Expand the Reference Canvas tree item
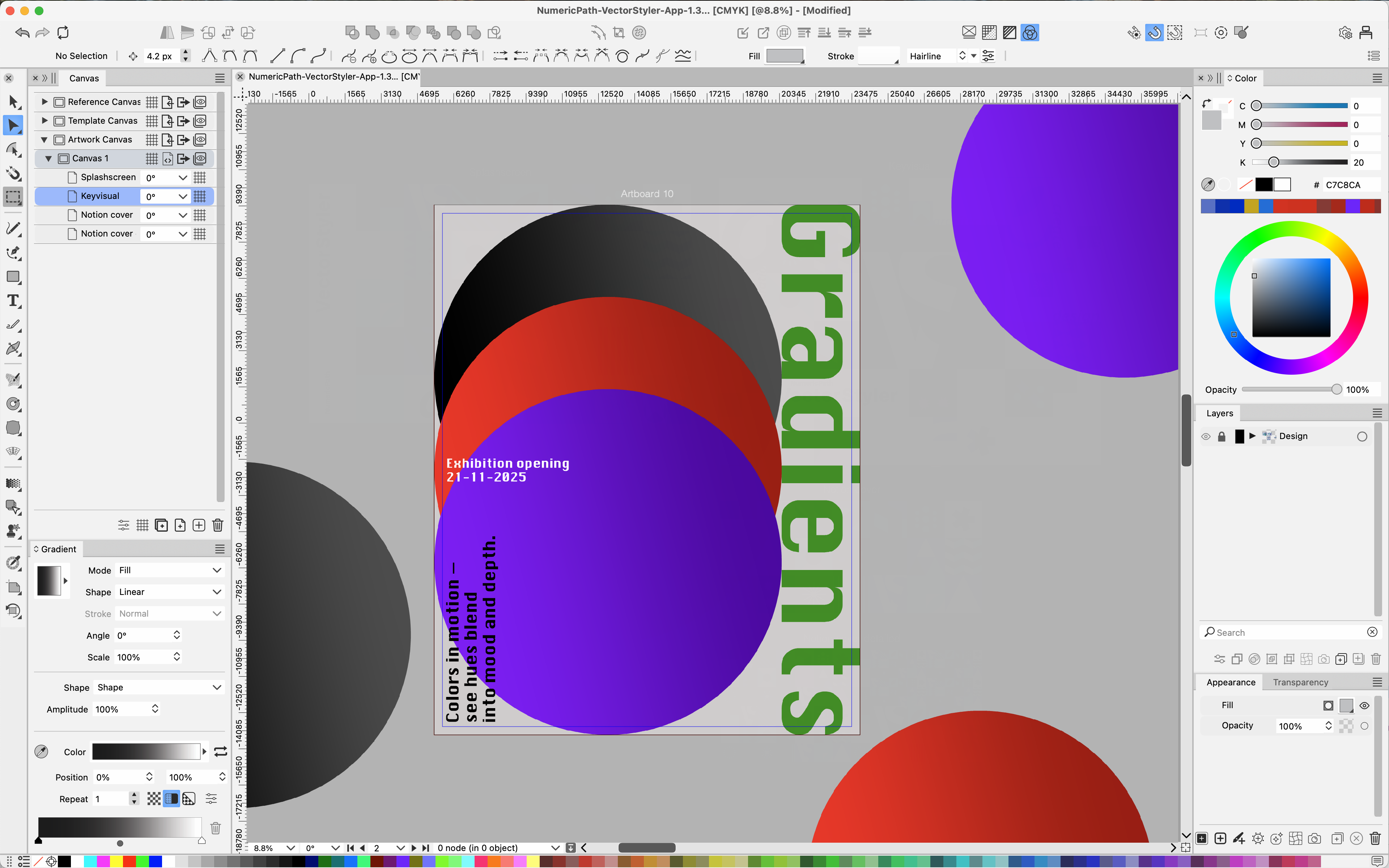The height and width of the screenshot is (868, 1389). pos(45,102)
